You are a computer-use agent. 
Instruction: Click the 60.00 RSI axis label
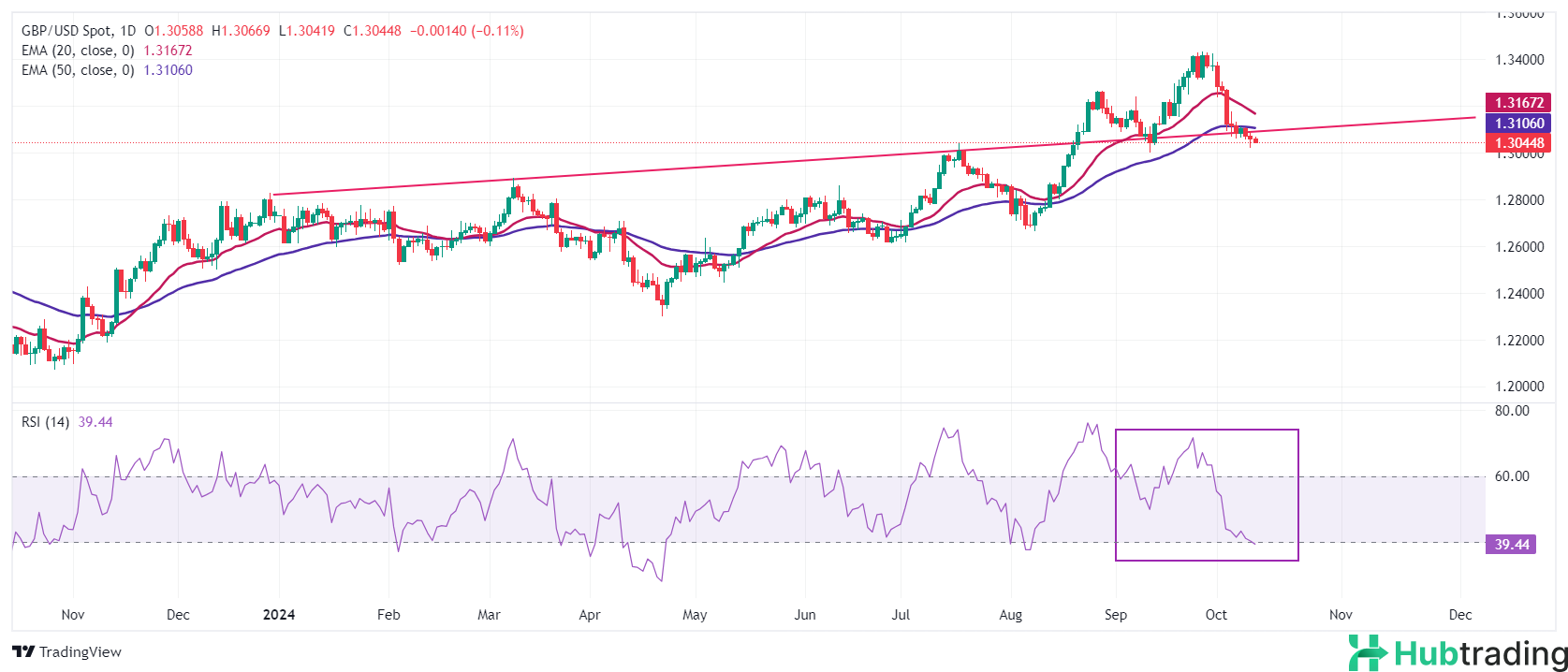click(x=1511, y=476)
